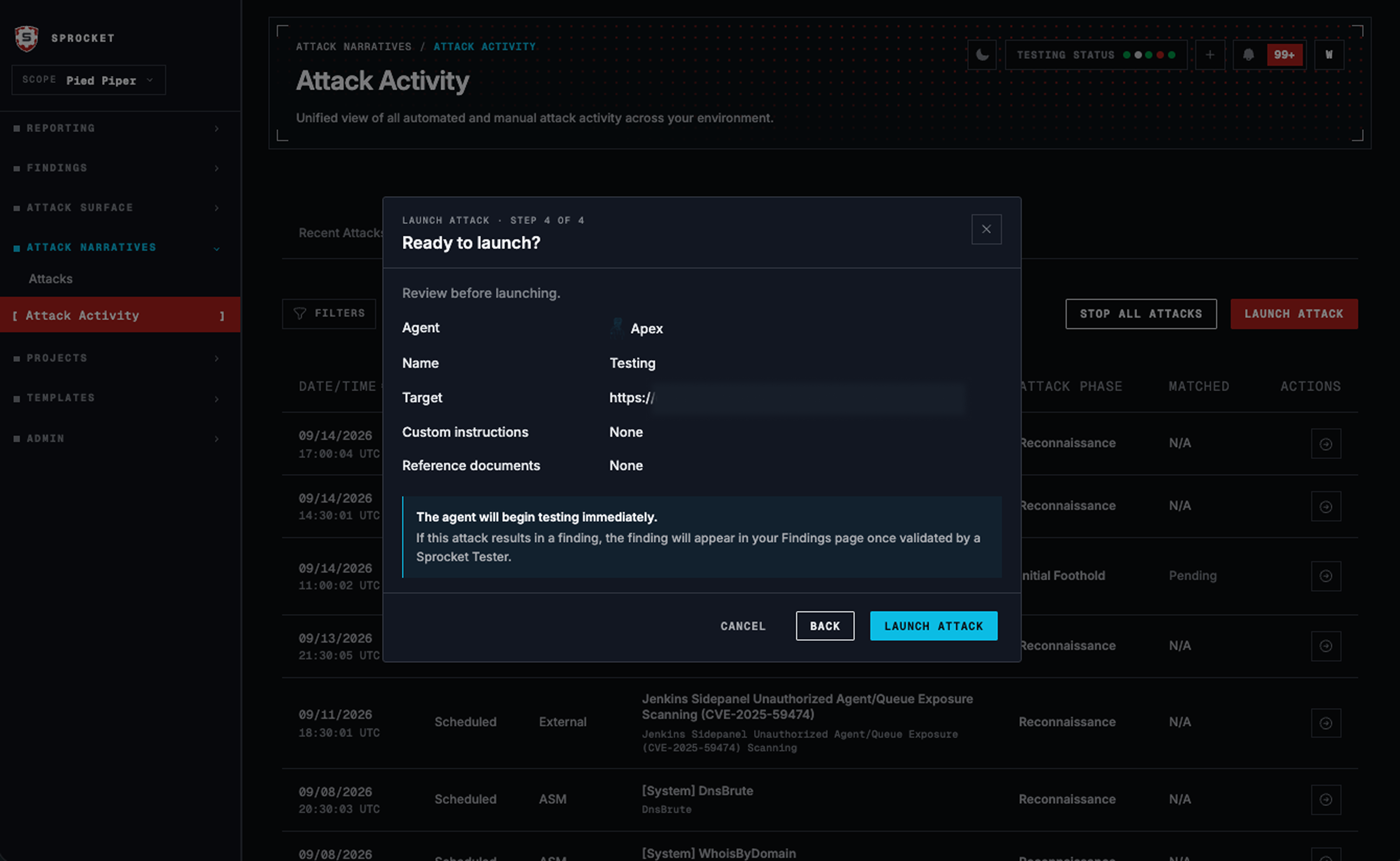Click the Filters funnel icon
Screen dimensions: 1400x861
[300, 313]
